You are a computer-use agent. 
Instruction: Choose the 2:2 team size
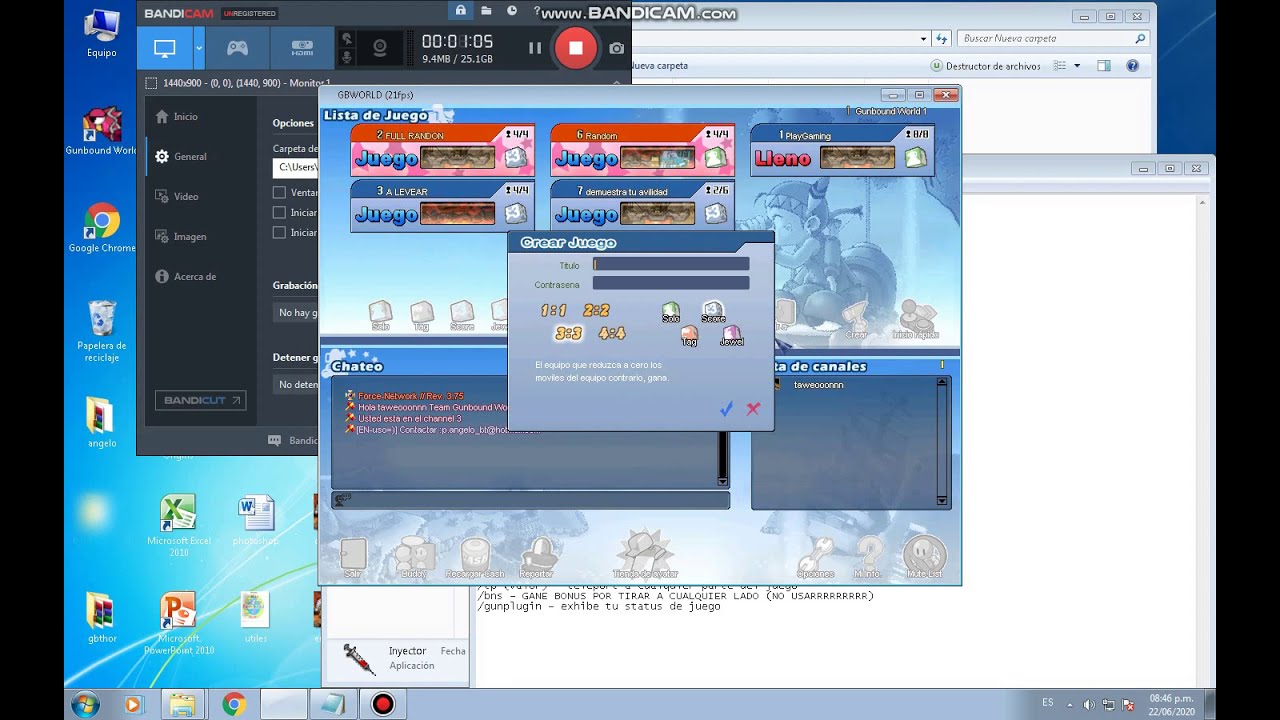pos(596,311)
